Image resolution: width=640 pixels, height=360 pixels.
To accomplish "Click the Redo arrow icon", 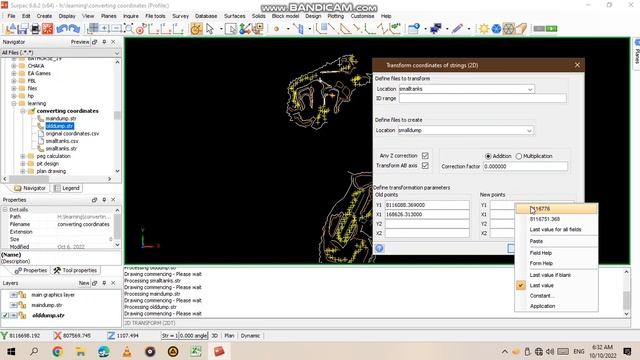I will pos(74,29).
